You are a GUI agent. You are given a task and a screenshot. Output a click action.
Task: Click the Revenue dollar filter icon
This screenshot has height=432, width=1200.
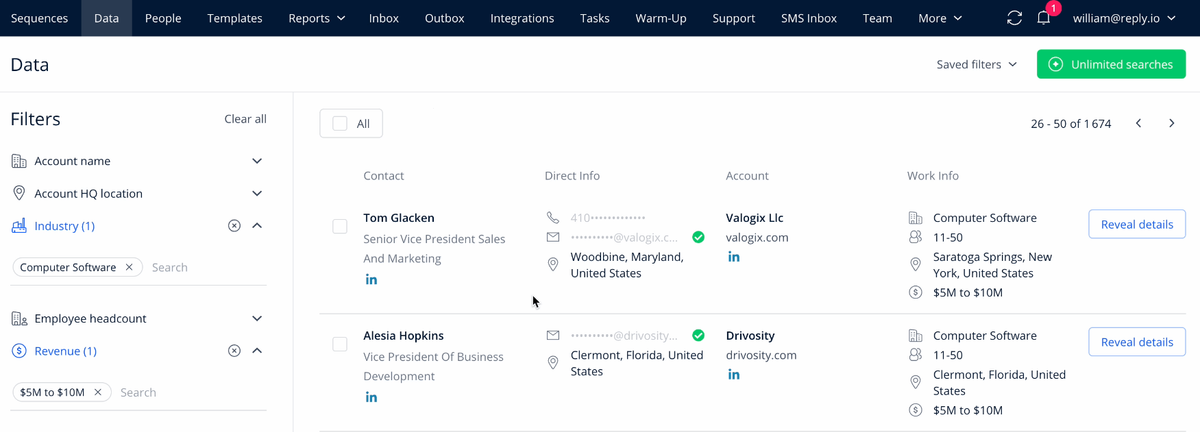19,351
